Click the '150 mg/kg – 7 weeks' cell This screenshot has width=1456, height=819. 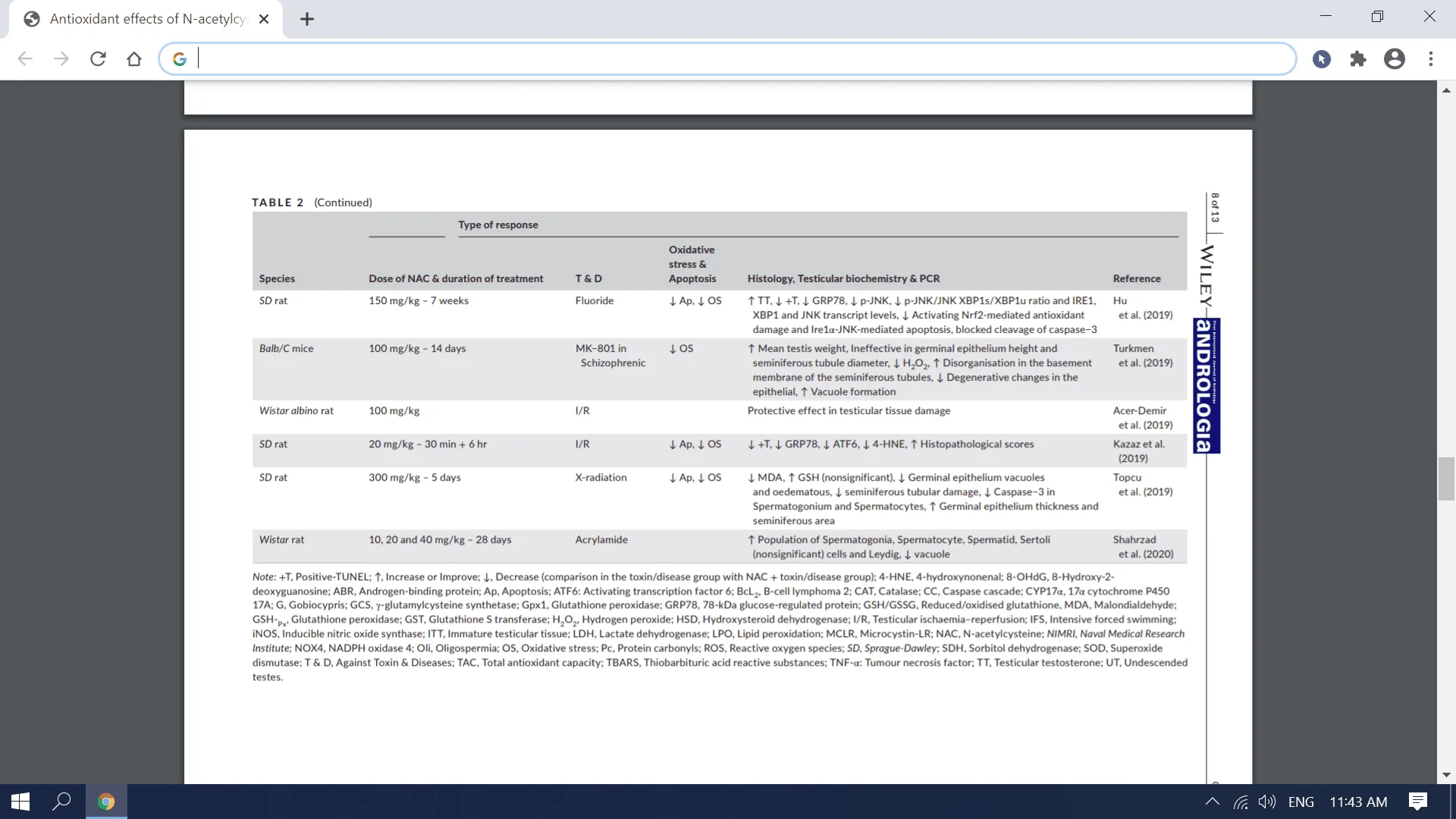tap(419, 300)
